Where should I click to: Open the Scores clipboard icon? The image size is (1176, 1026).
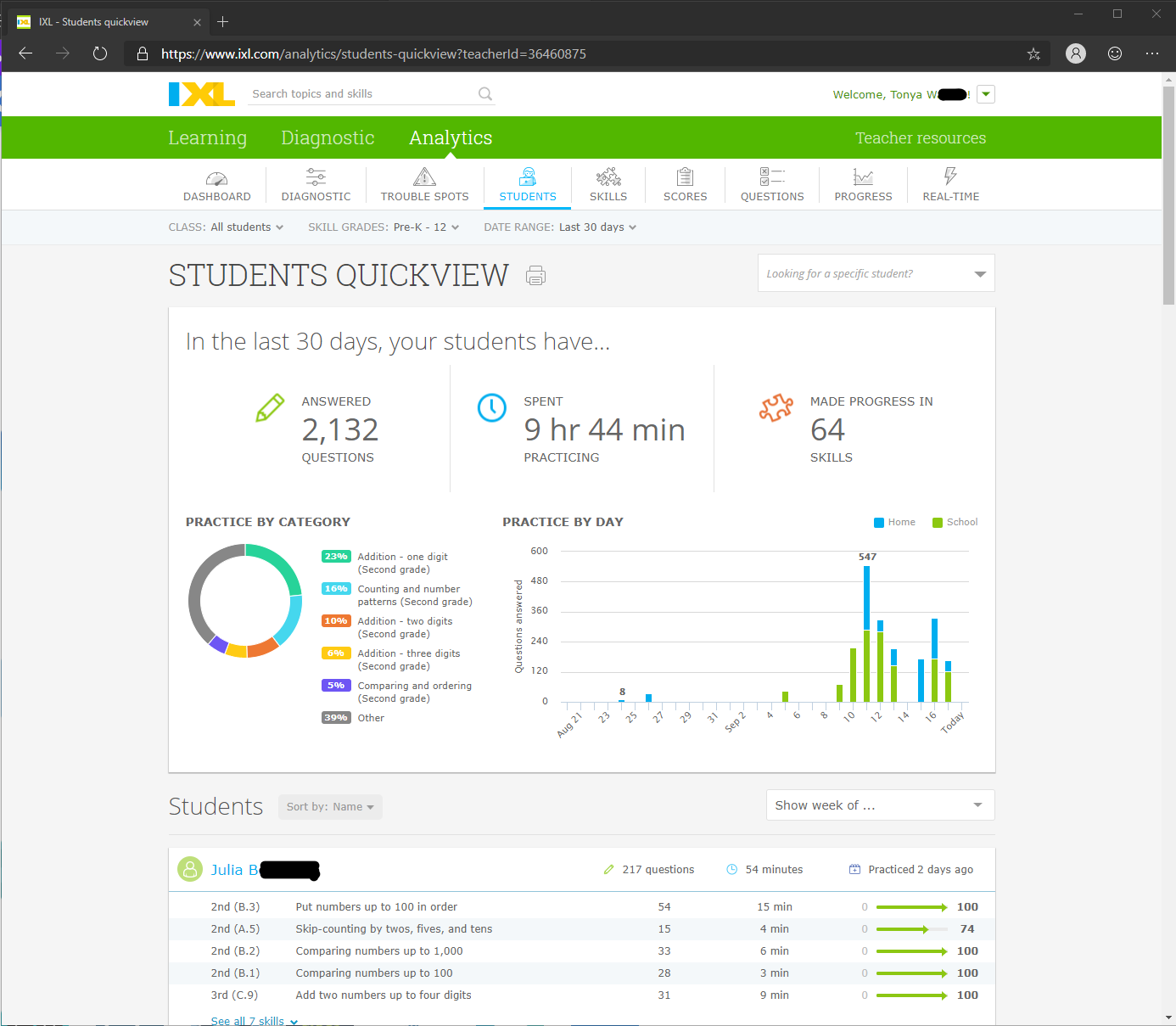tap(685, 177)
